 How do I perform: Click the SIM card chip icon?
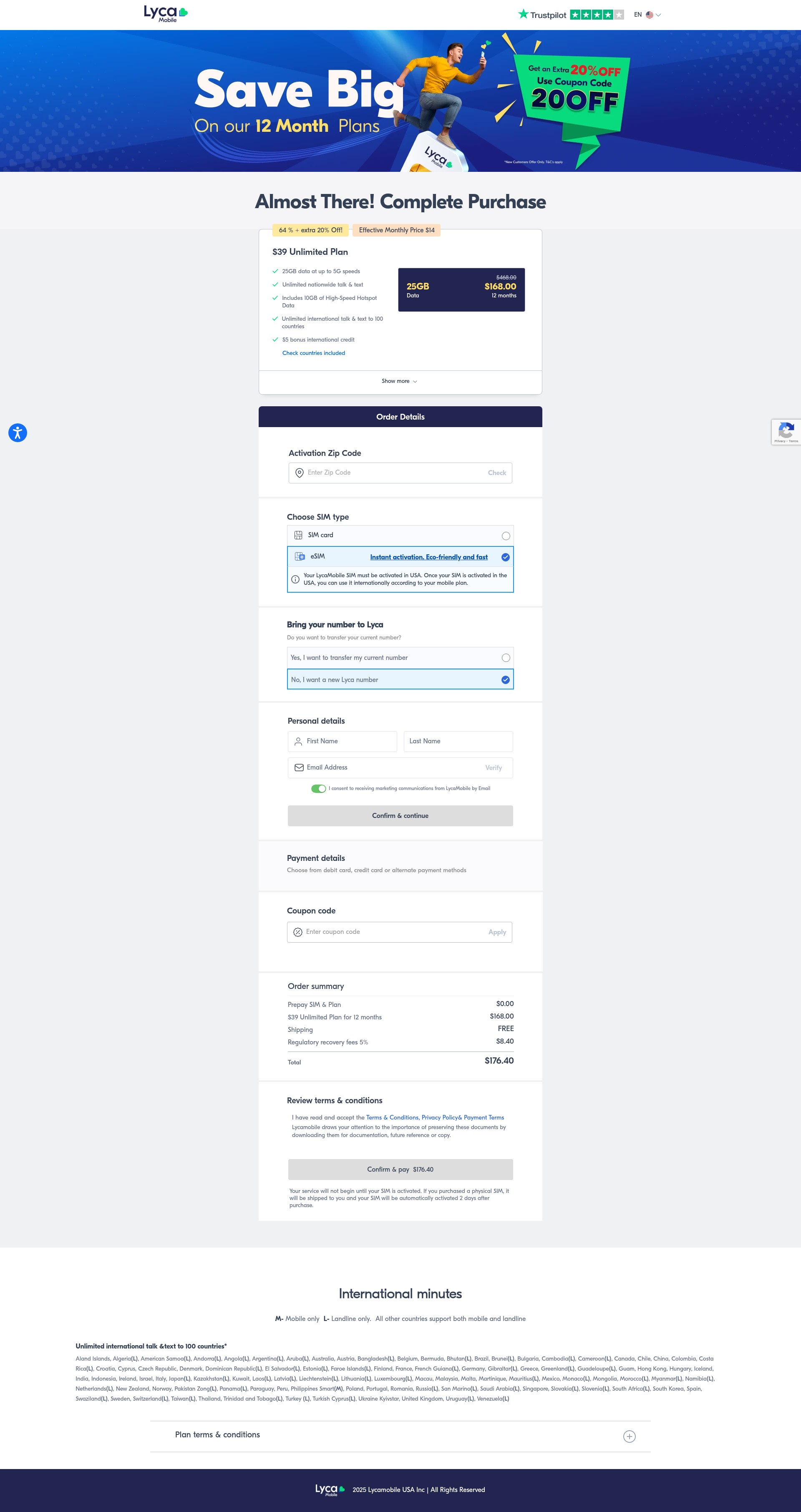(298, 535)
